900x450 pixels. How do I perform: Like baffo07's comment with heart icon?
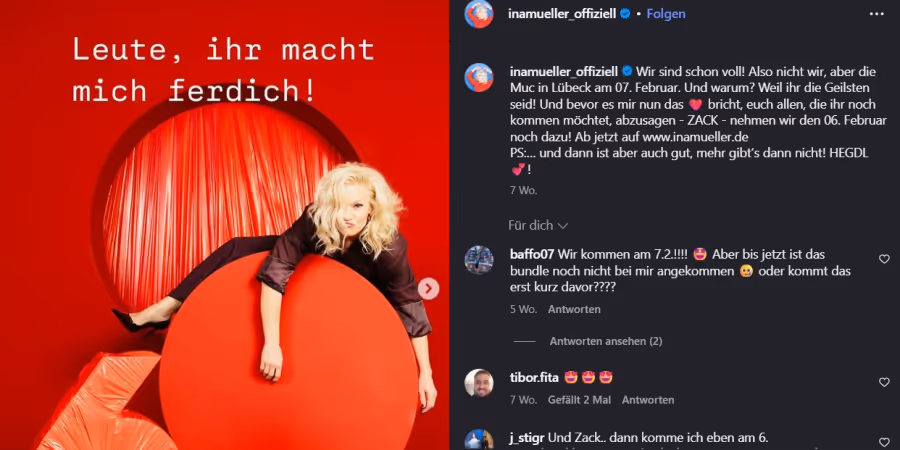(x=884, y=259)
